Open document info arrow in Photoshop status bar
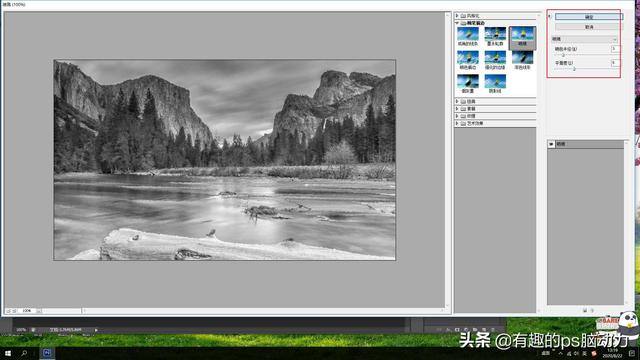Screen dimensions: 640x360 tap(96, 330)
